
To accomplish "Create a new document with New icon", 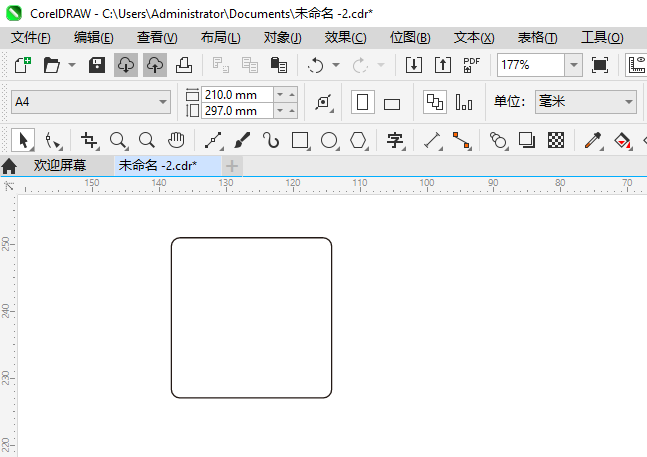I will 23,65.
